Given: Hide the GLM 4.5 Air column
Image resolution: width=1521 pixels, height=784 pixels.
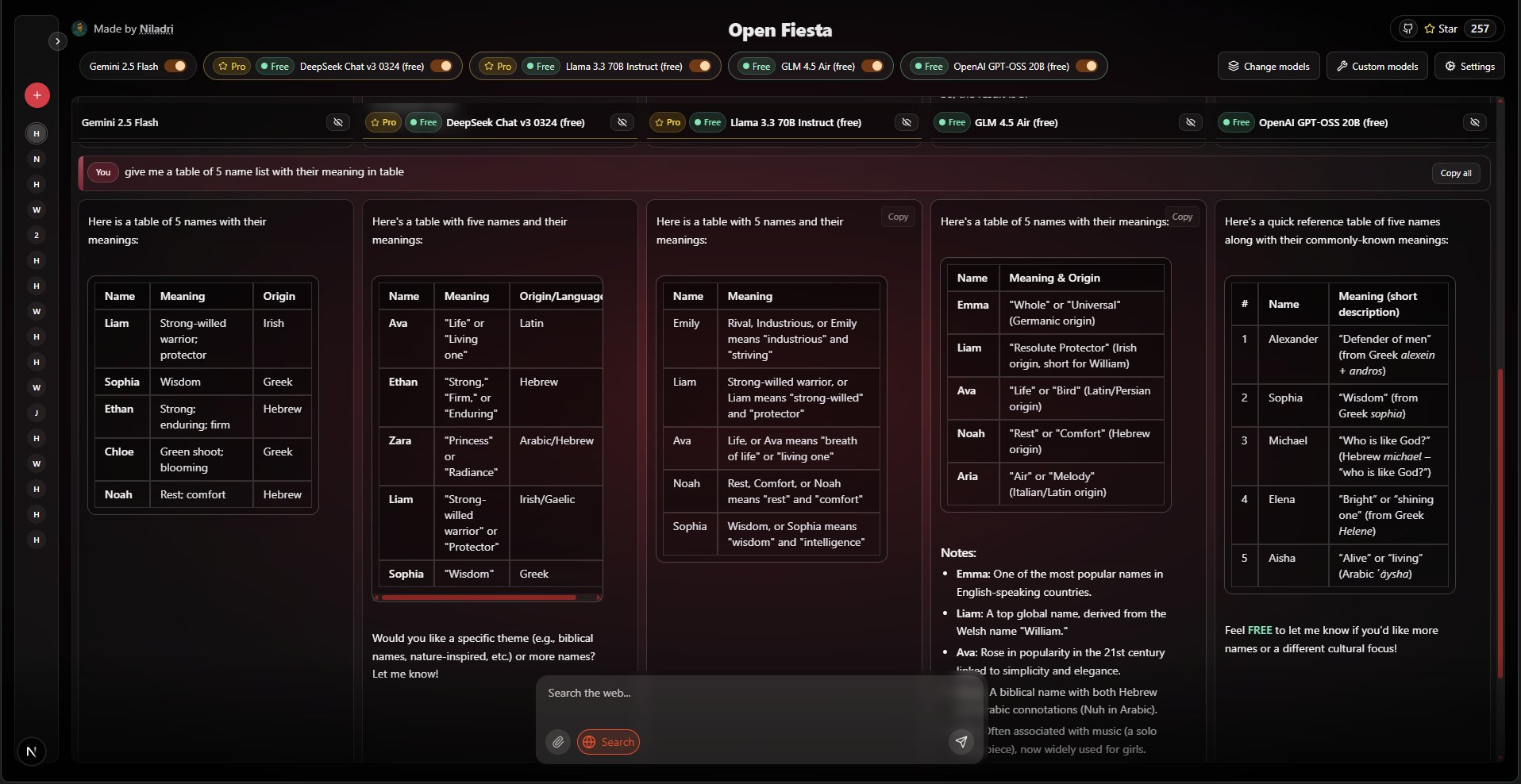Looking at the screenshot, I should click(x=1191, y=122).
